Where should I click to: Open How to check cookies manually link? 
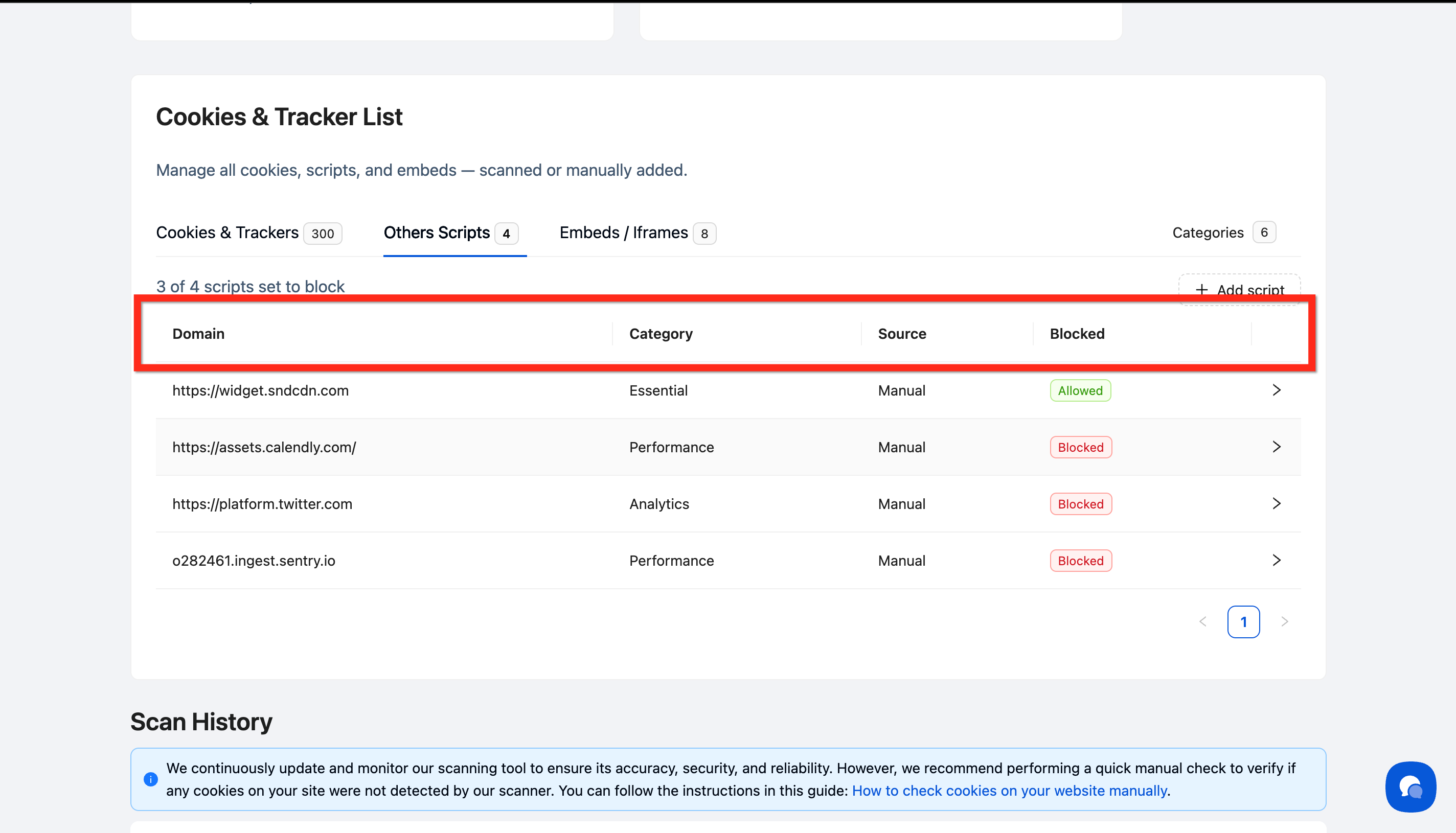pyautogui.click(x=1009, y=791)
